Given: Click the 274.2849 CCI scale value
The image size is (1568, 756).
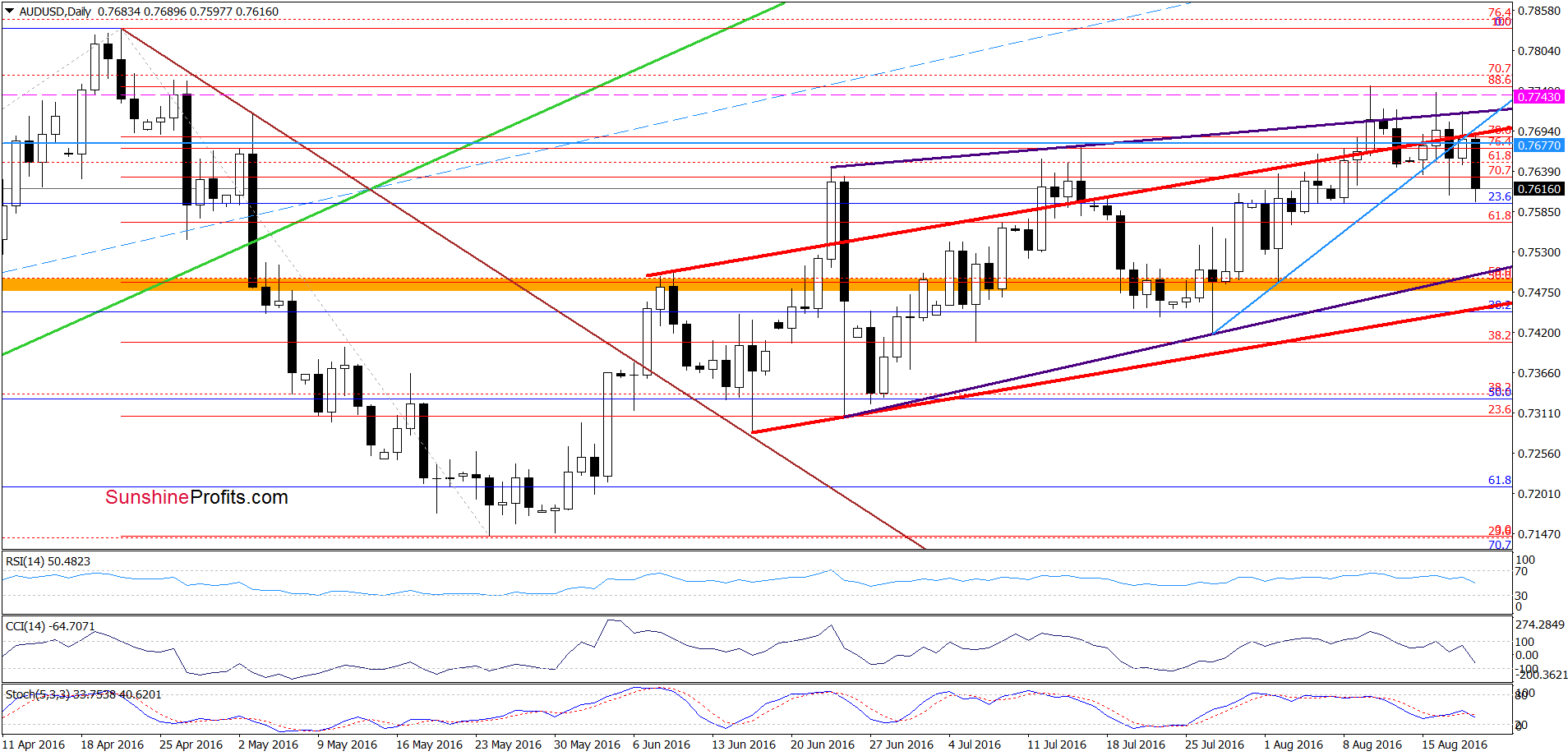Looking at the screenshot, I should pos(1540,625).
